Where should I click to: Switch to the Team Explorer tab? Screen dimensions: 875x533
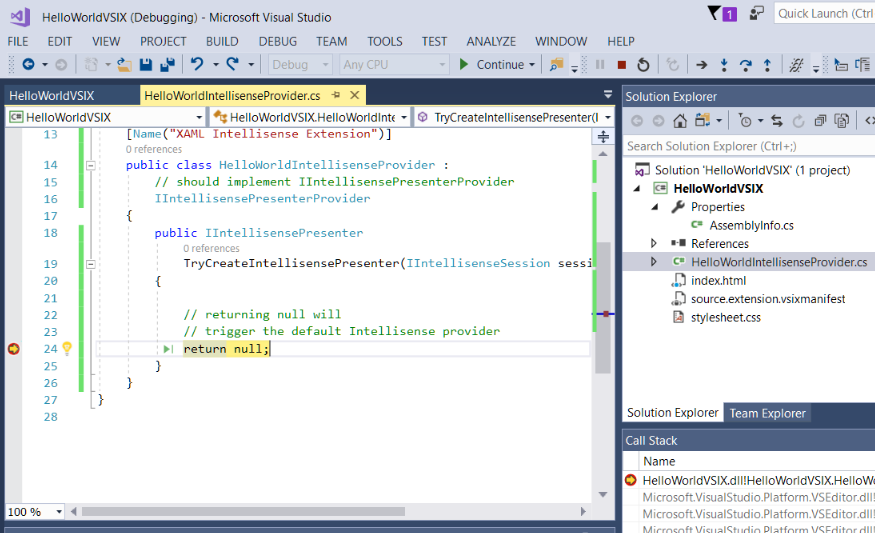tap(767, 413)
